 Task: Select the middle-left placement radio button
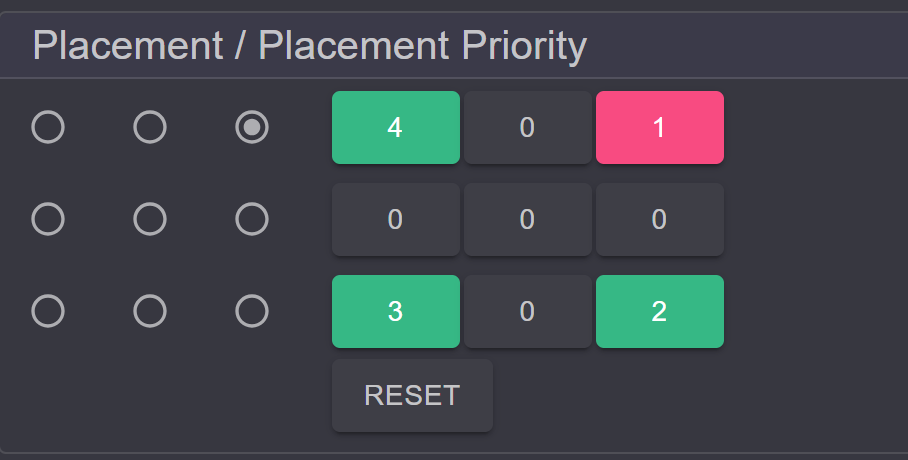pos(48,219)
